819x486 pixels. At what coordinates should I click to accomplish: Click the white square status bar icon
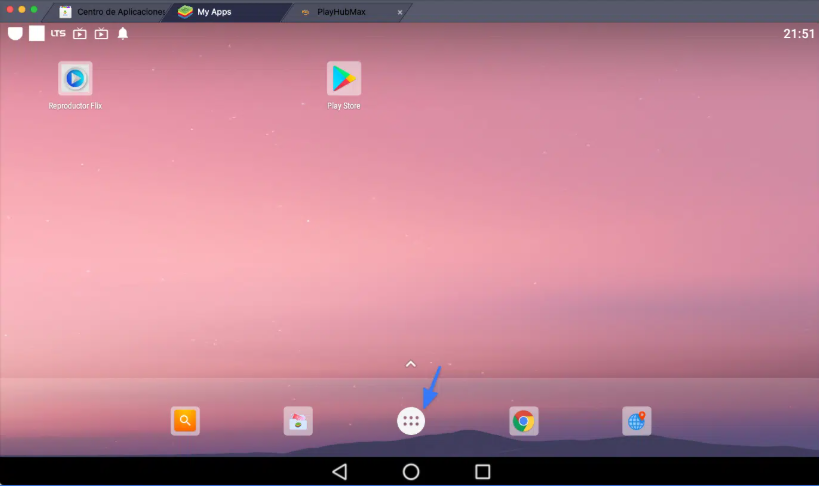pyautogui.click(x=36, y=34)
